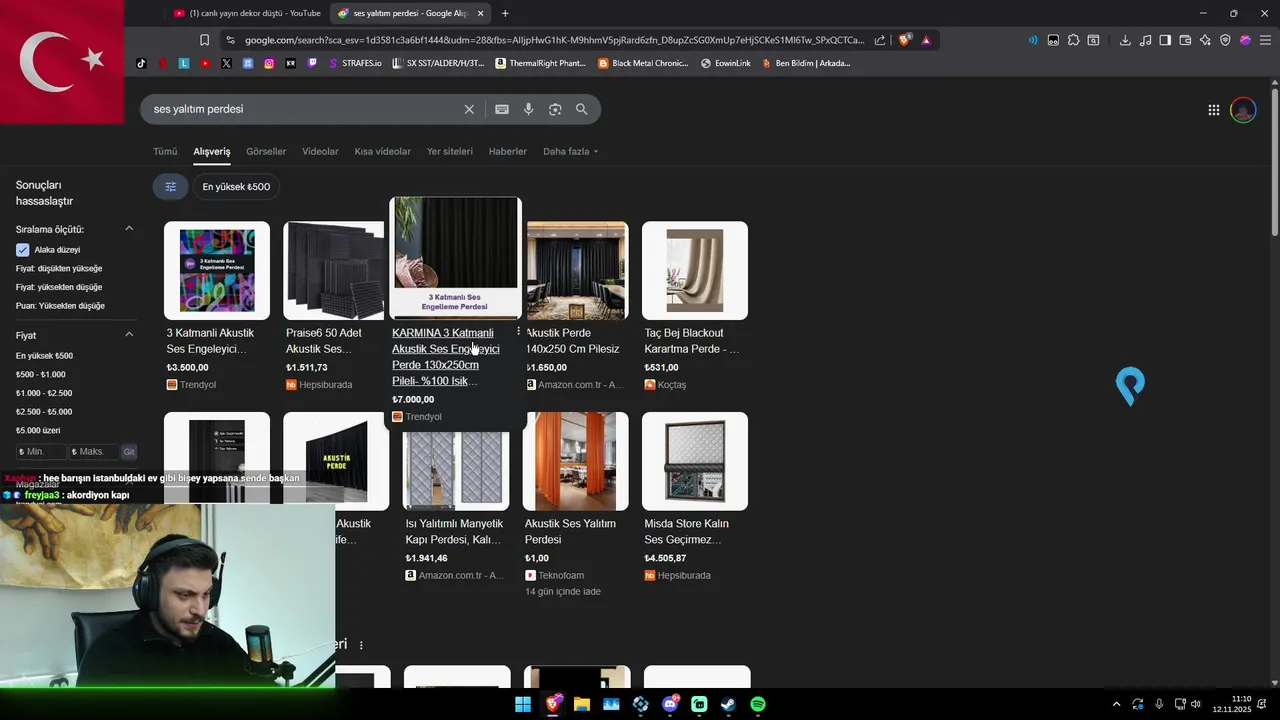The height and width of the screenshot is (720, 1280).
Task: Open Brave Rewards triangle icon
Action: [926, 40]
